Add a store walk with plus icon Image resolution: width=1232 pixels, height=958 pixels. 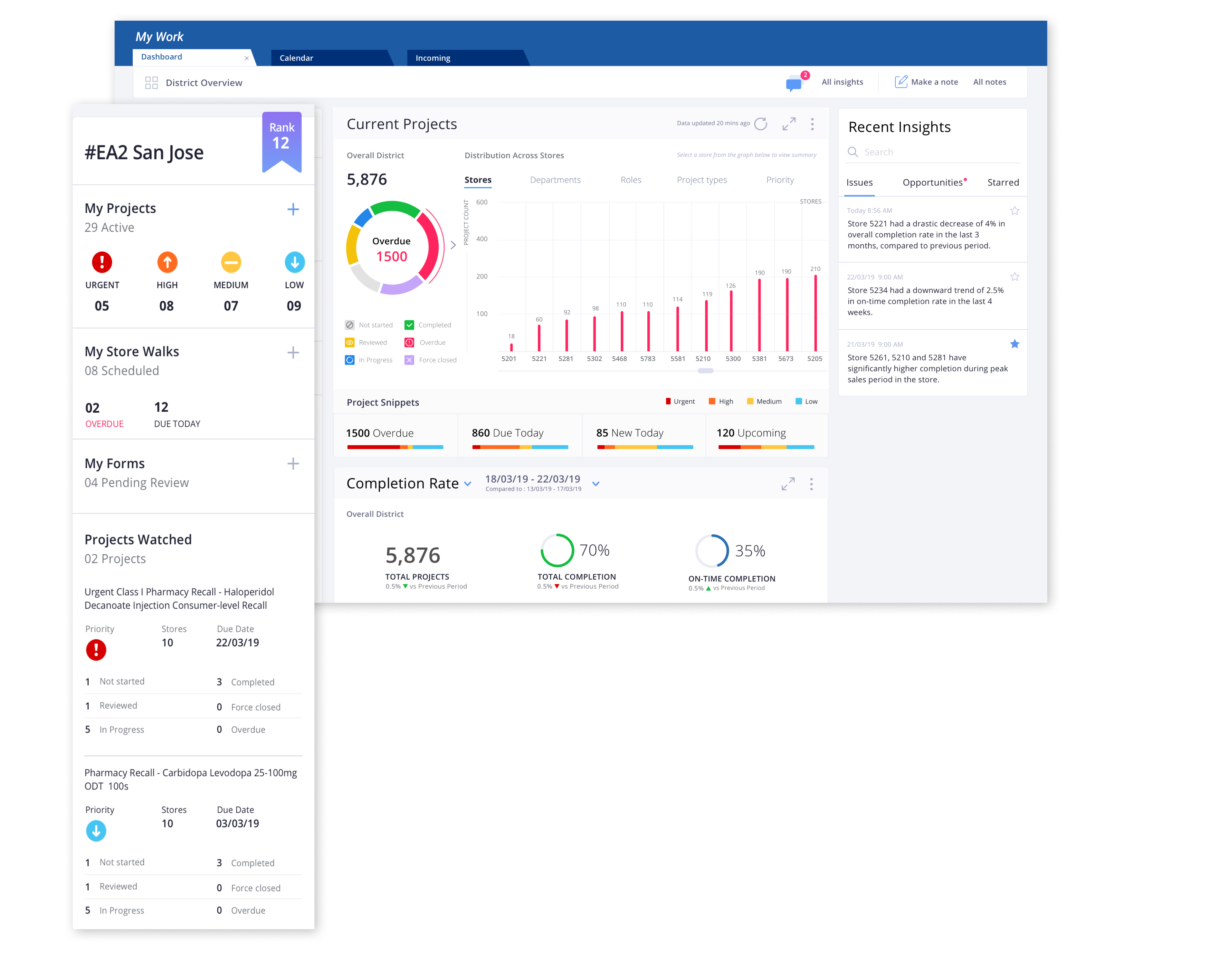point(293,353)
